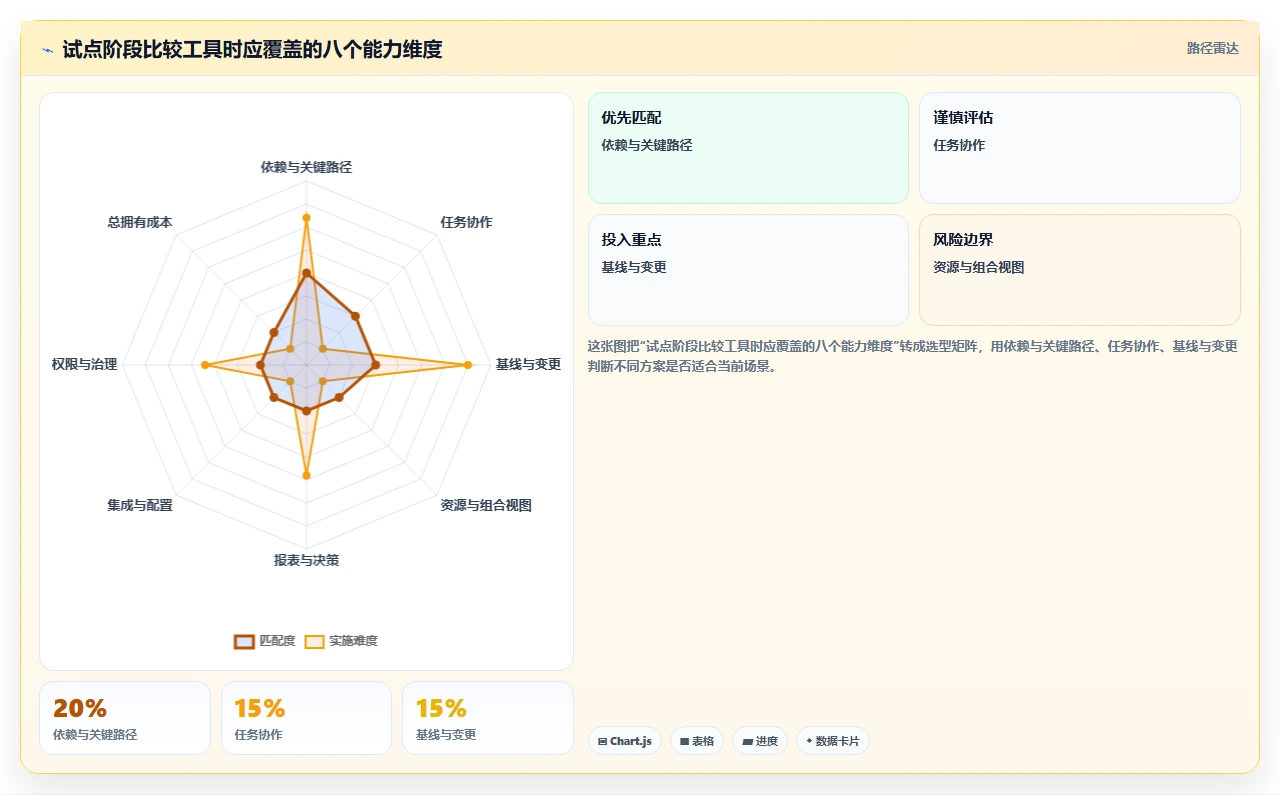This screenshot has height=795, width=1280.
Task: Click the zigzag icon beside the title
Action: [47, 49]
